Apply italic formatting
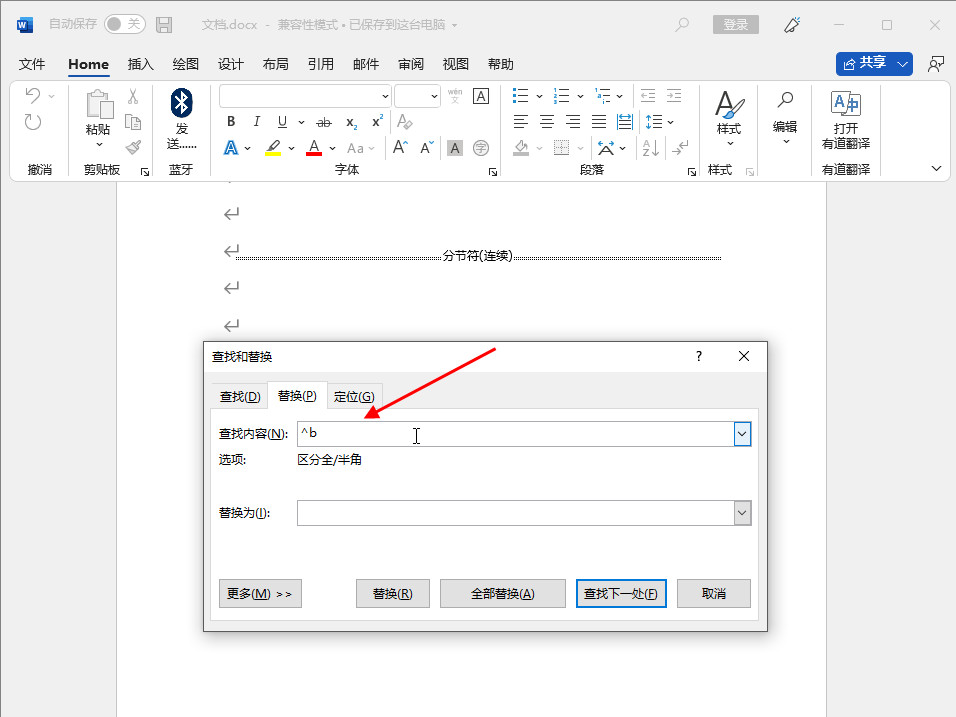 click(x=257, y=122)
